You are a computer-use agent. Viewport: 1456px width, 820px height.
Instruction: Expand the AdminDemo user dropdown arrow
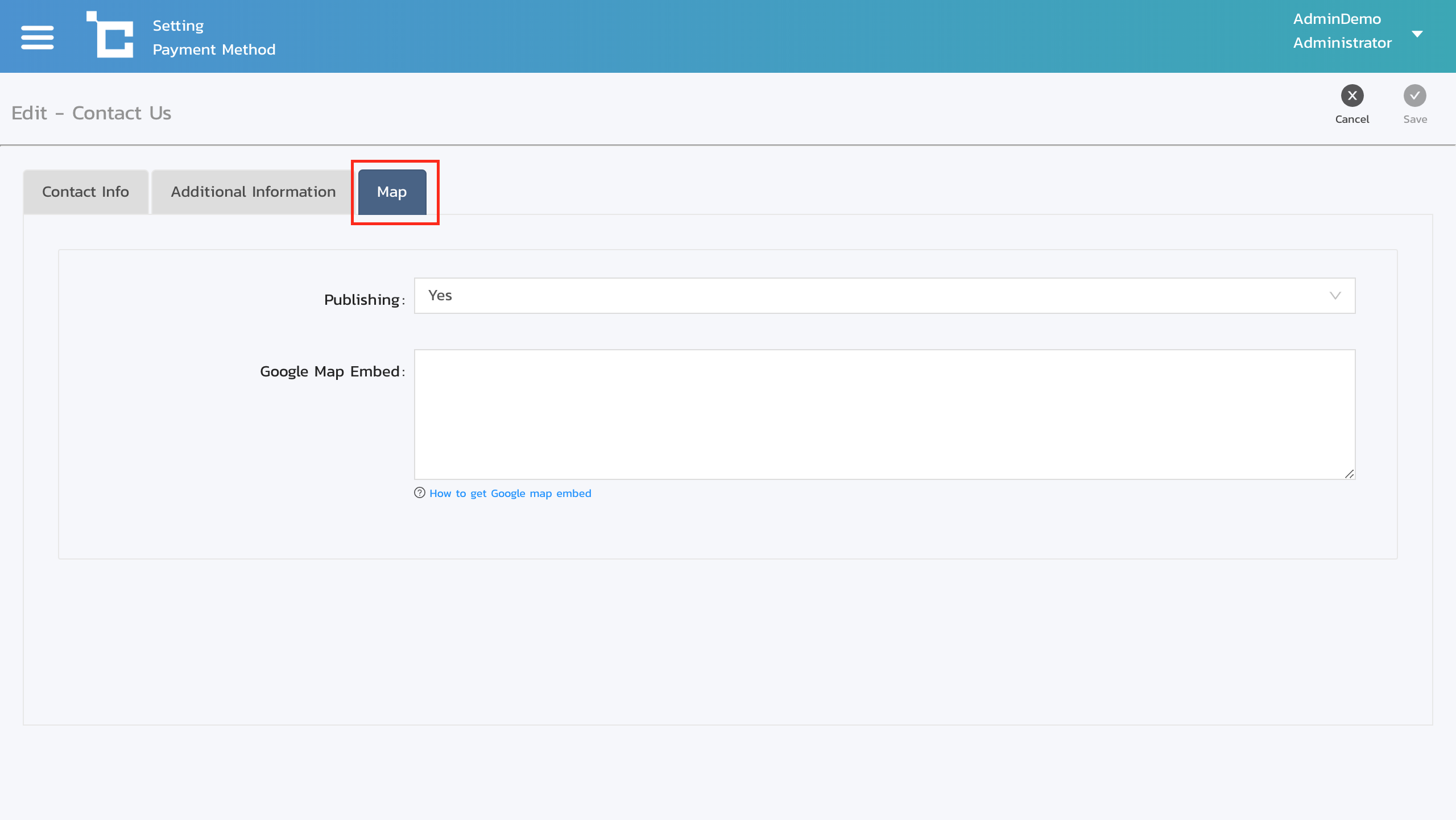pyautogui.click(x=1417, y=34)
